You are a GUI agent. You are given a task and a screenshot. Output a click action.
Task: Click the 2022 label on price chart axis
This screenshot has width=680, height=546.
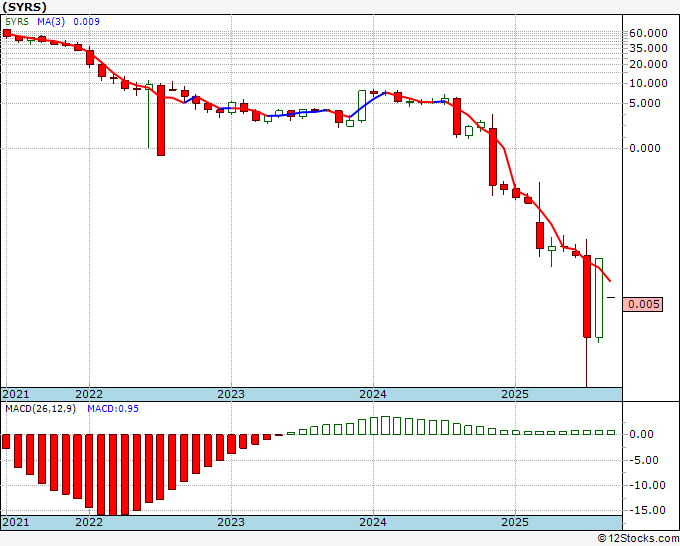point(89,394)
